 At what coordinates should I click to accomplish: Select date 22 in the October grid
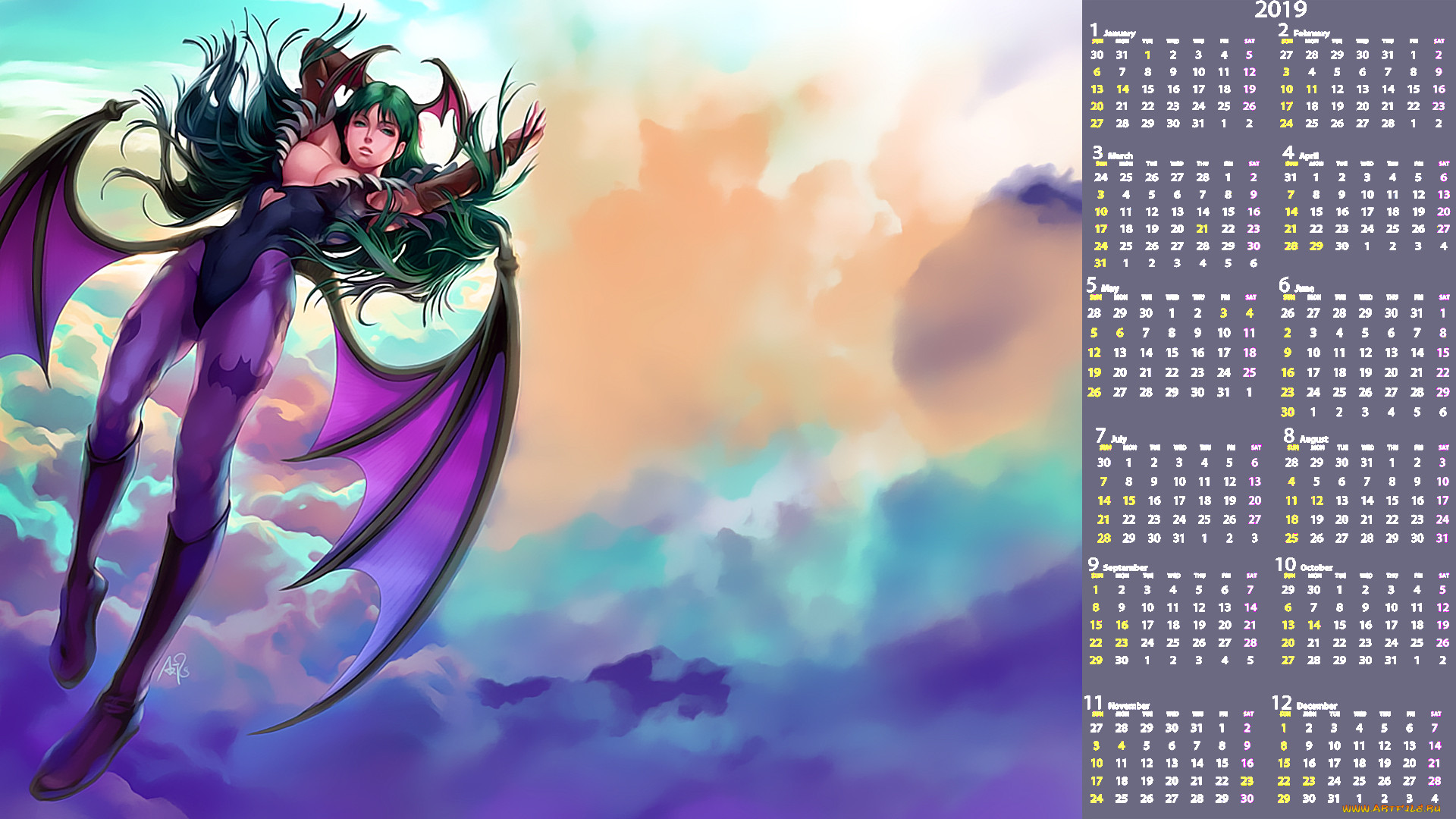[x=1340, y=642]
